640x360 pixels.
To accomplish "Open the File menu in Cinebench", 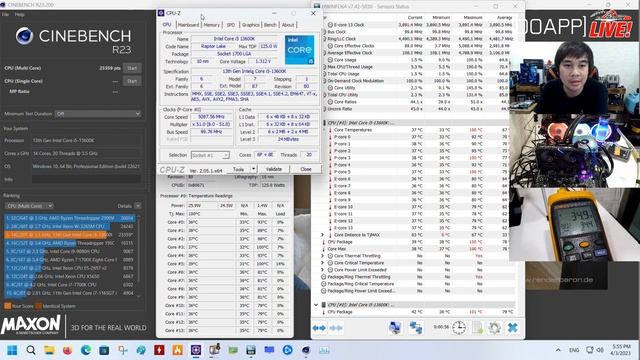I will pyautogui.click(x=5, y=14).
